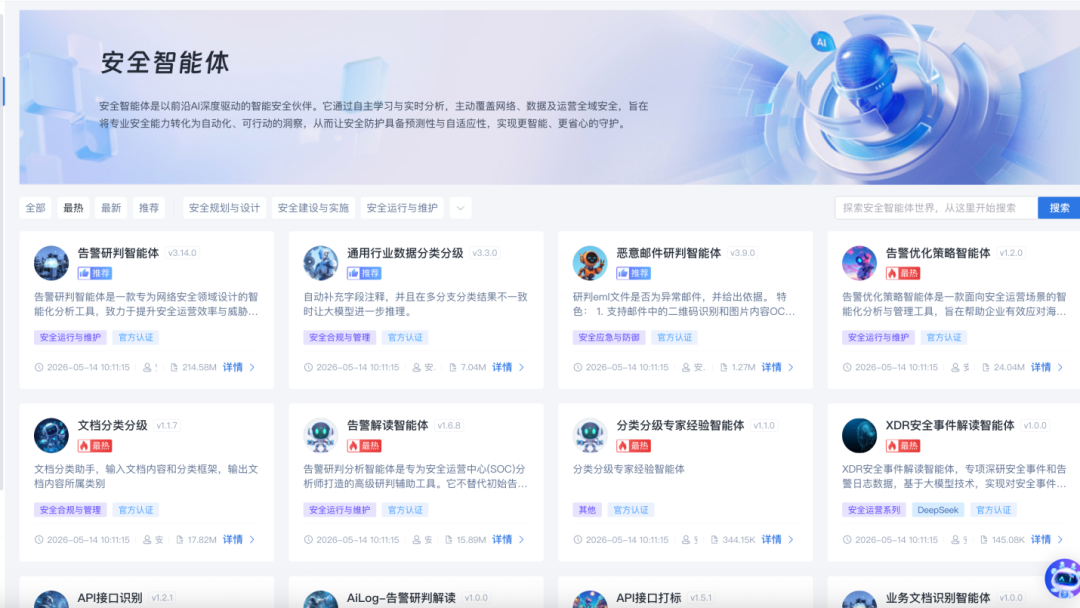
Task: Open the 告警解读智能体 robot avatar
Action: point(321,435)
